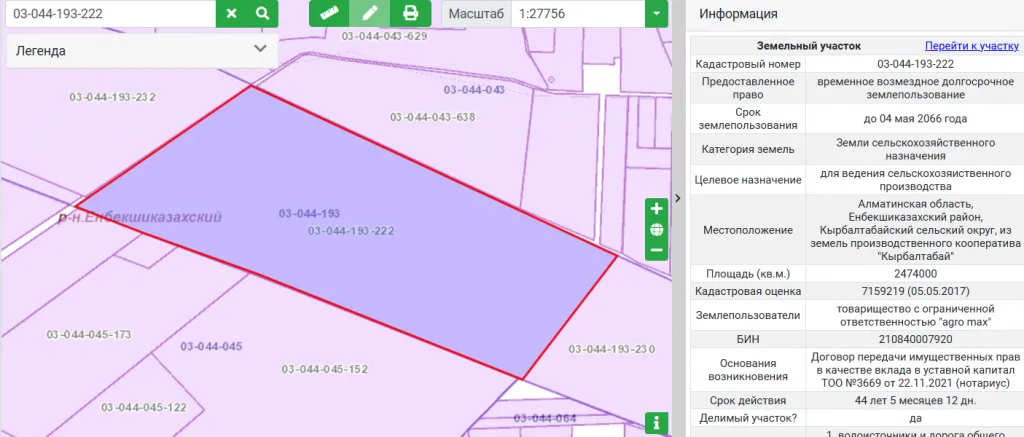1024x437 pixels.
Task: Open the Масштаб scale dropdown arrow
Action: (656, 14)
